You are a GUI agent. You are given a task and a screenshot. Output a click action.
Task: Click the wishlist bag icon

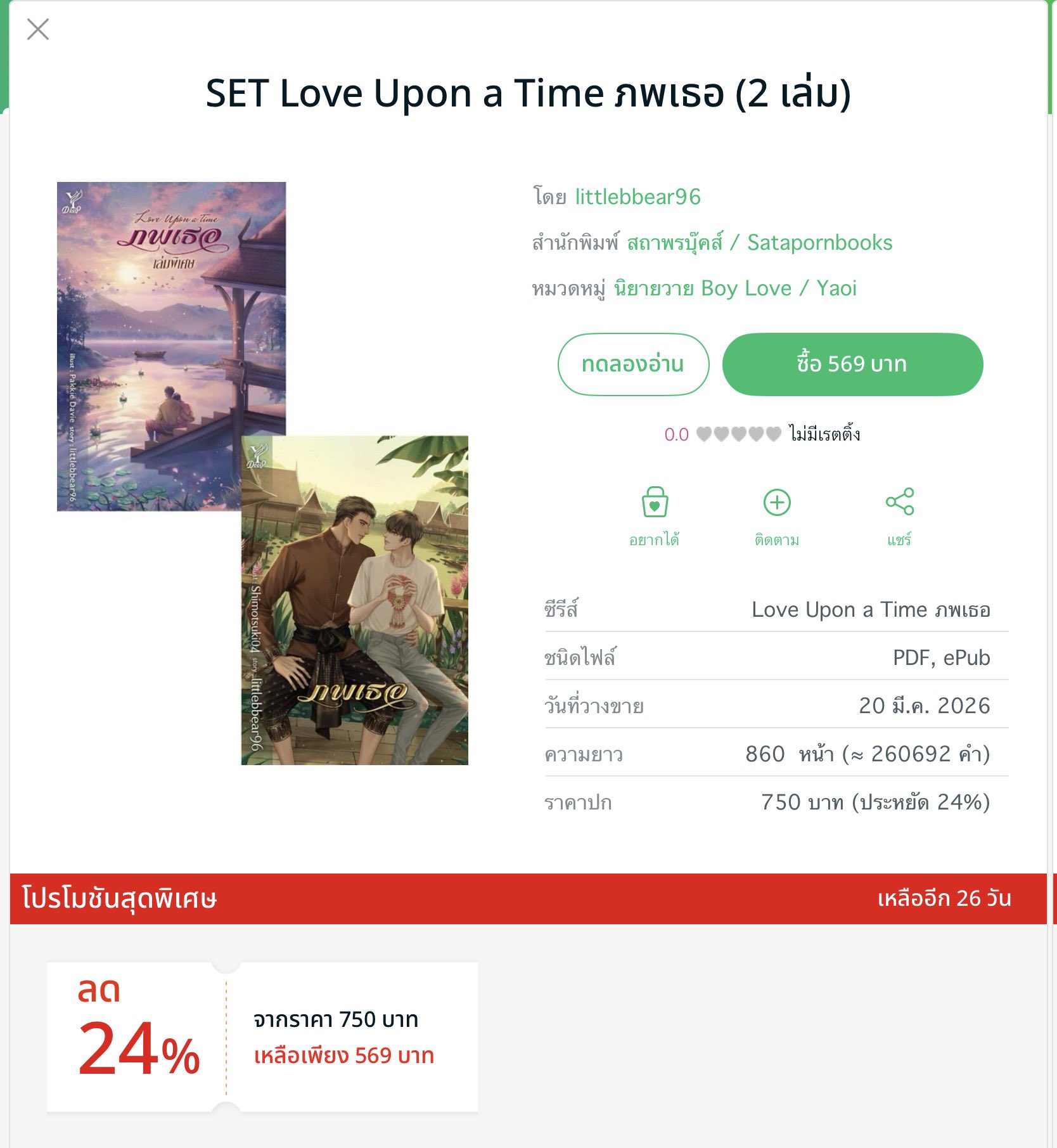point(655,502)
